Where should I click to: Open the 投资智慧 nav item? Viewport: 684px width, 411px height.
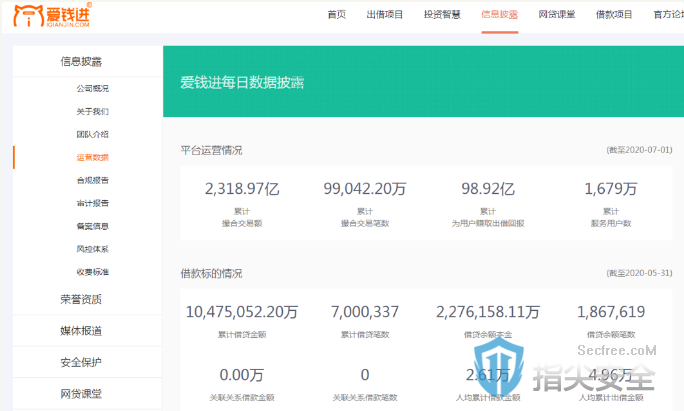pos(442,15)
